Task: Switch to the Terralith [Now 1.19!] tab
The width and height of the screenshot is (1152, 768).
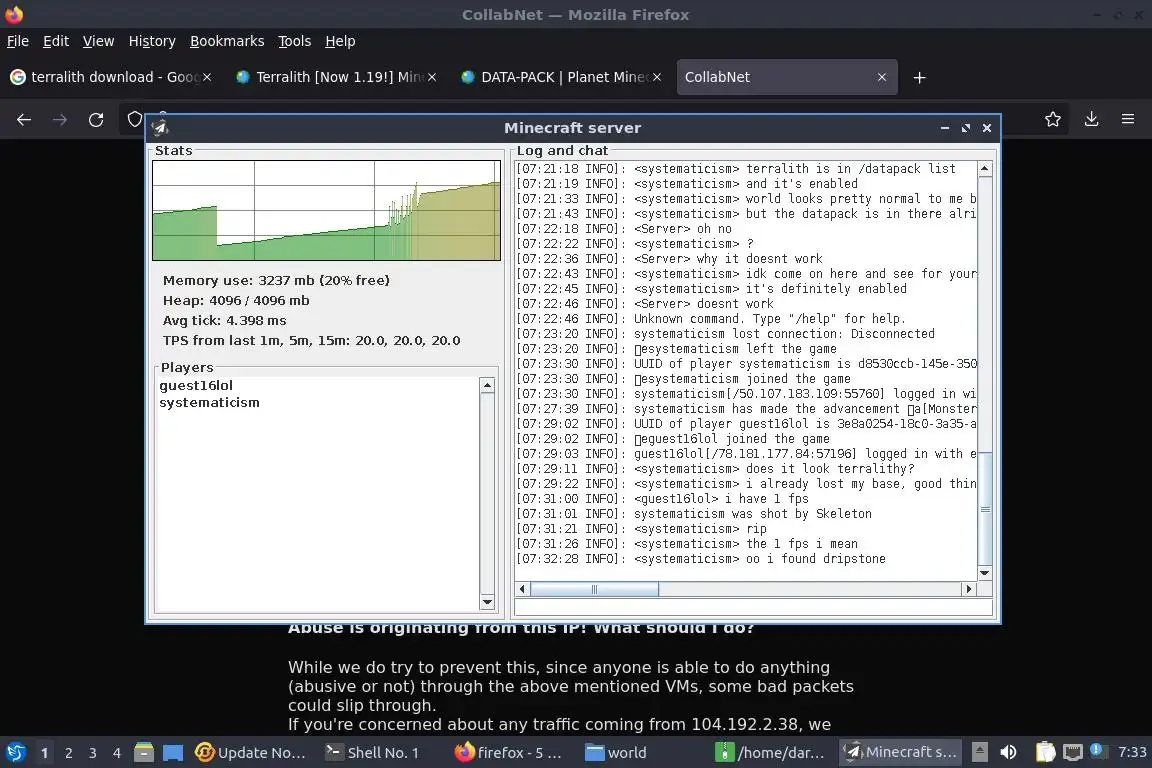Action: click(x=335, y=77)
